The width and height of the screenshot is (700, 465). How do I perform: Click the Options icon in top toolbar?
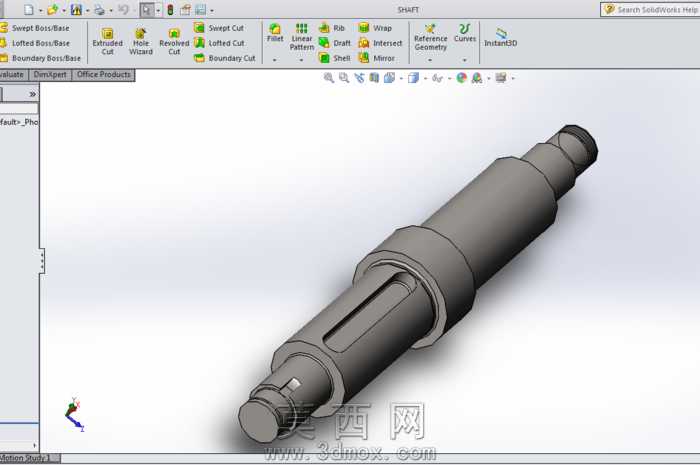click(x=200, y=9)
